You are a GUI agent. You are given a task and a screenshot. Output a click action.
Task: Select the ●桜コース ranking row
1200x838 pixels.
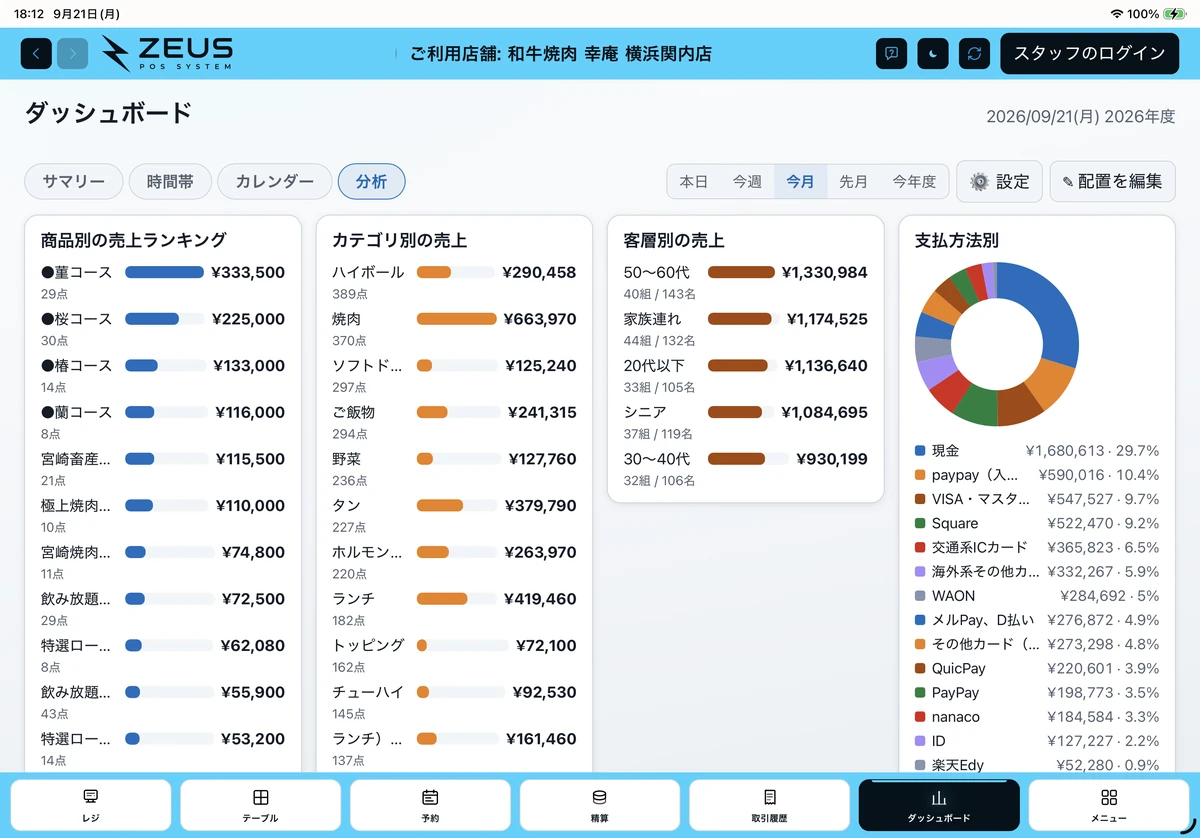pyautogui.click(x=163, y=327)
